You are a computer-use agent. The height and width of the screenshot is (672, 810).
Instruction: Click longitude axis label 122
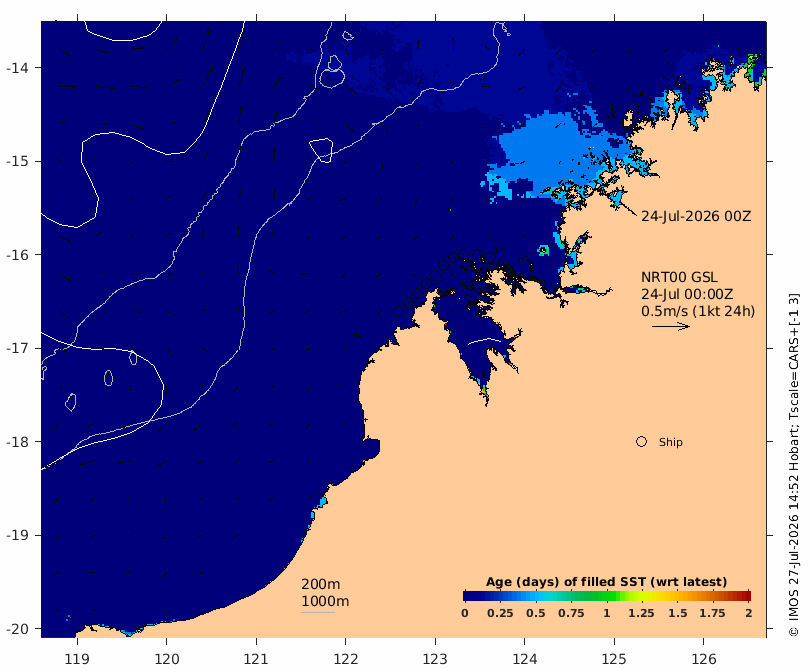point(345,659)
